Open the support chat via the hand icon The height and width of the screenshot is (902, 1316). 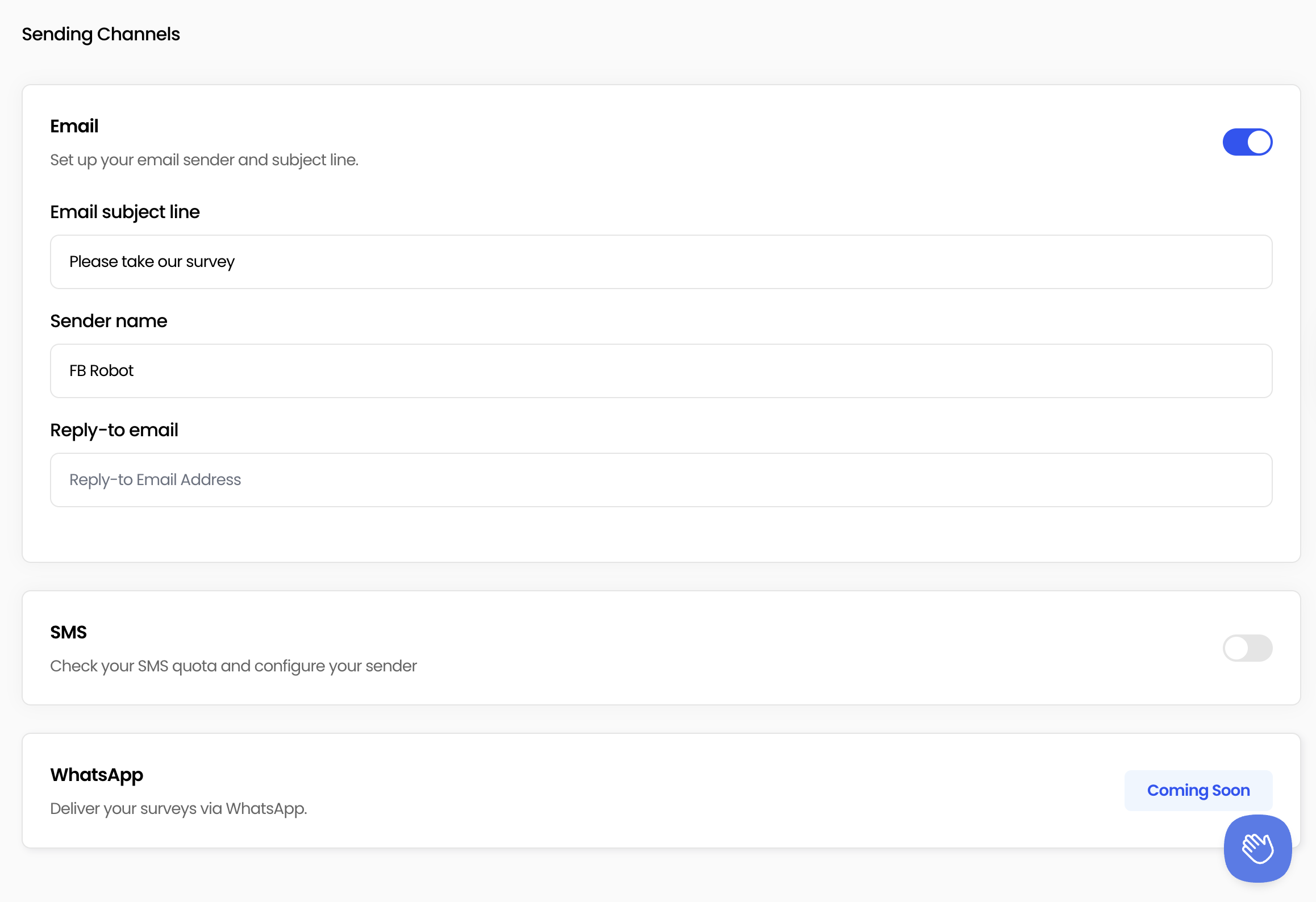pyautogui.click(x=1257, y=849)
